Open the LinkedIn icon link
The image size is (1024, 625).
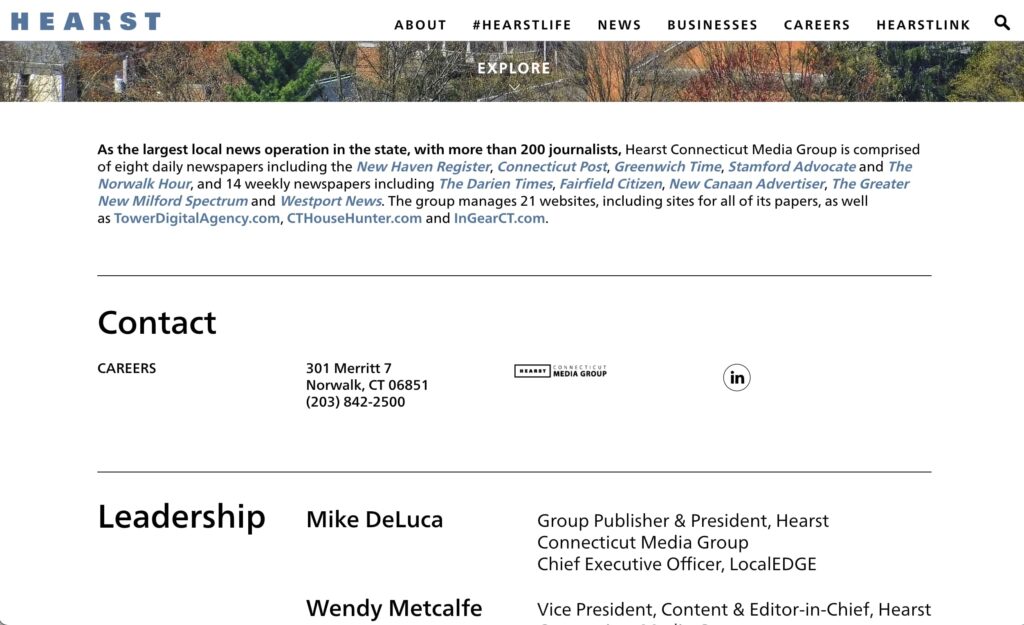(737, 377)
